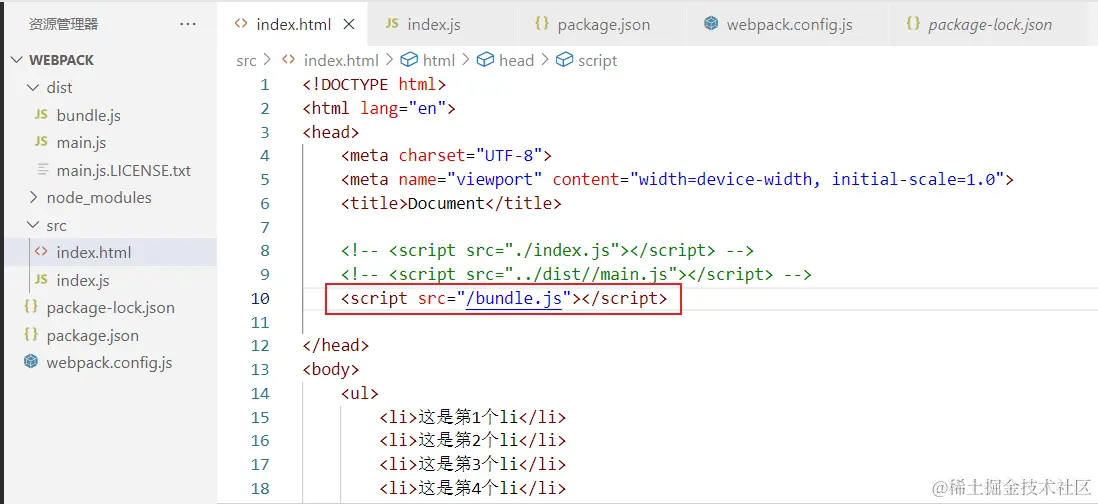Click the html lang="en" tag line
Viewport: 1098px width, 504px height.
380,109
